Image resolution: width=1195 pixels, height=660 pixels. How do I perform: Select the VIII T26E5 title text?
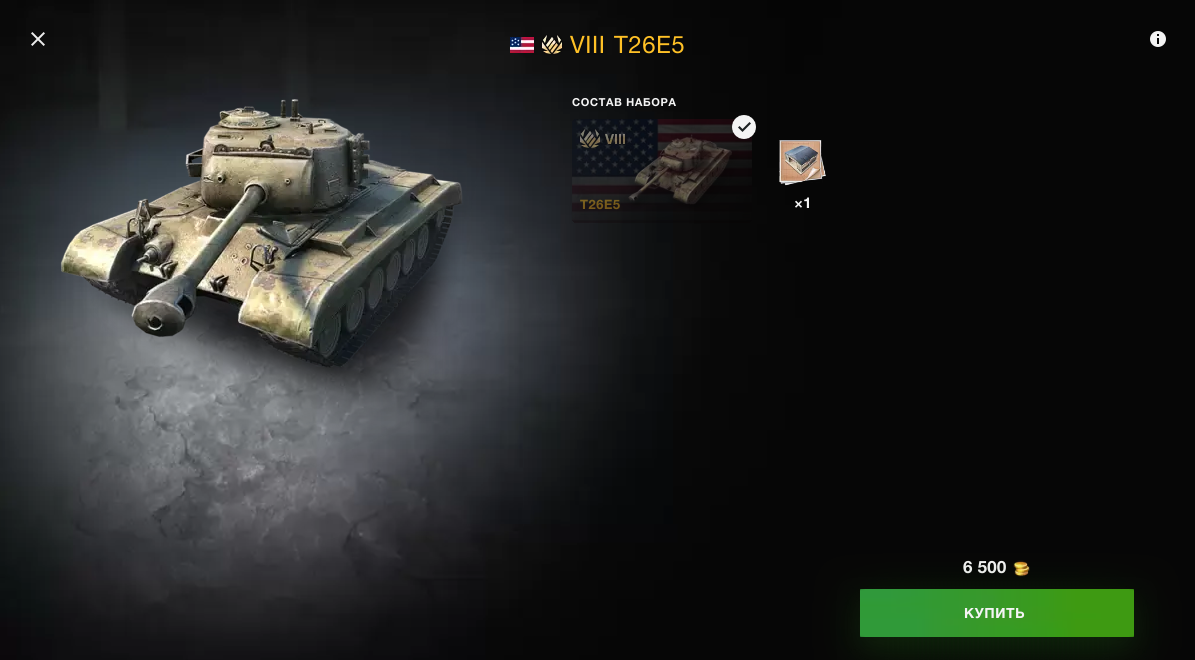626,45
